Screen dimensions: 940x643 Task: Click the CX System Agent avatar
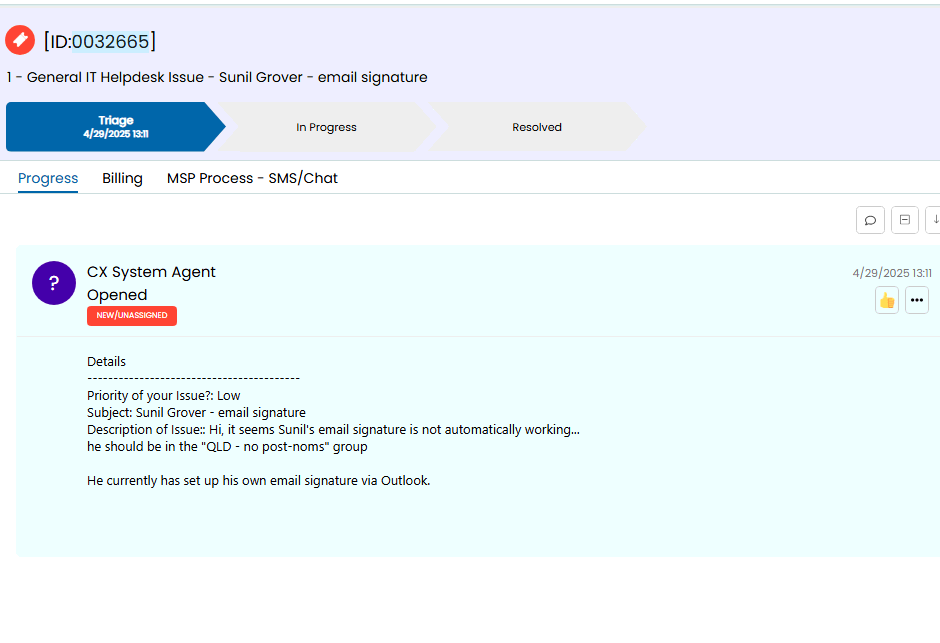point(54,283)
